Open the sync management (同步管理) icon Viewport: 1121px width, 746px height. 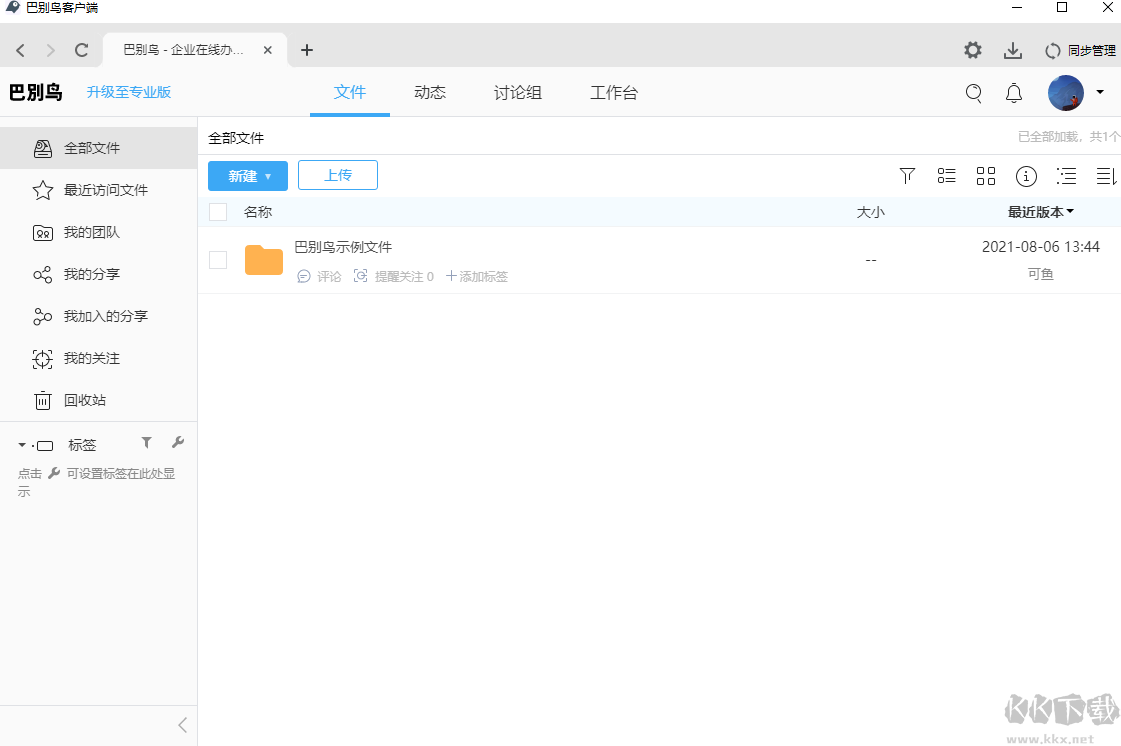1053,50
